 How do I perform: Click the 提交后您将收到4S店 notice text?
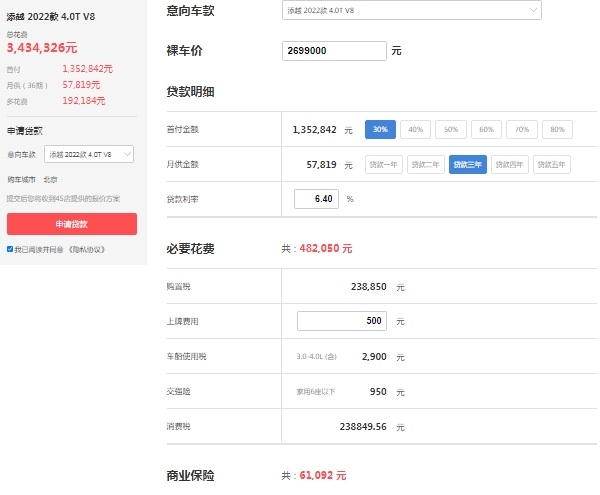(x=63, y=199)
